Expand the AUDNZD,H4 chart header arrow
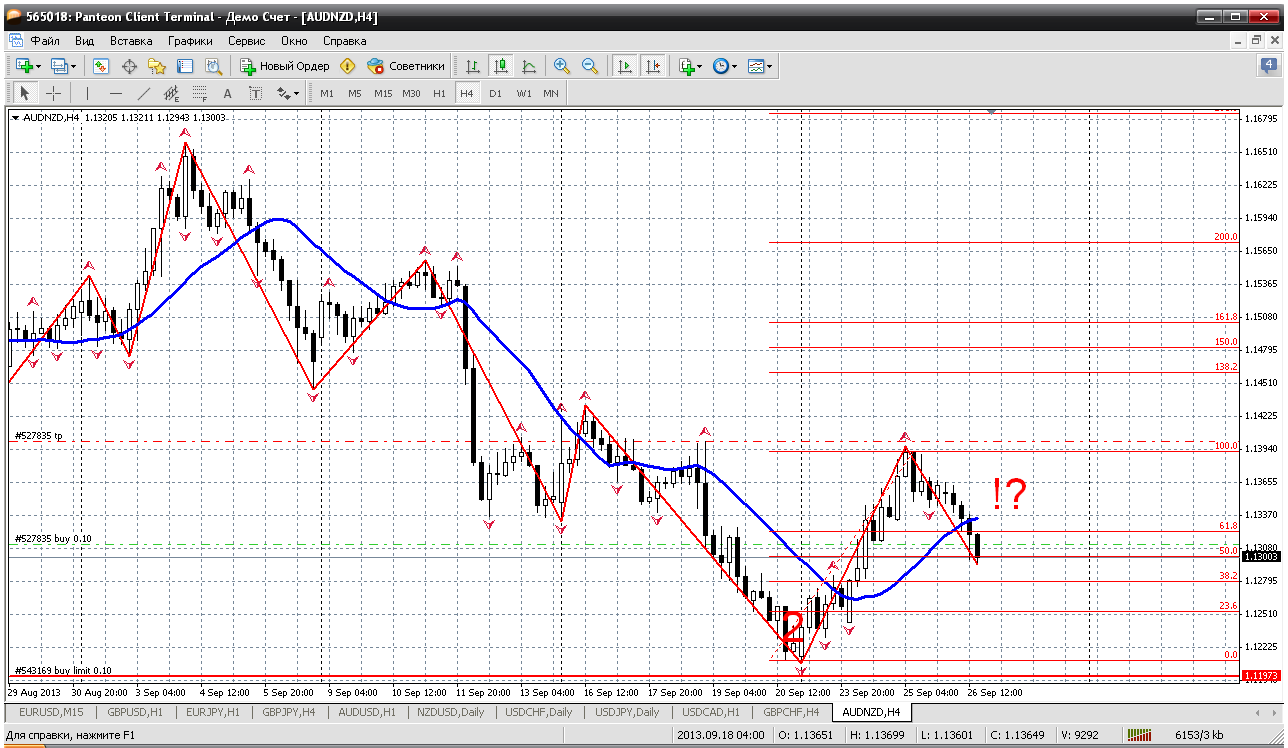 tap(15, 117)
